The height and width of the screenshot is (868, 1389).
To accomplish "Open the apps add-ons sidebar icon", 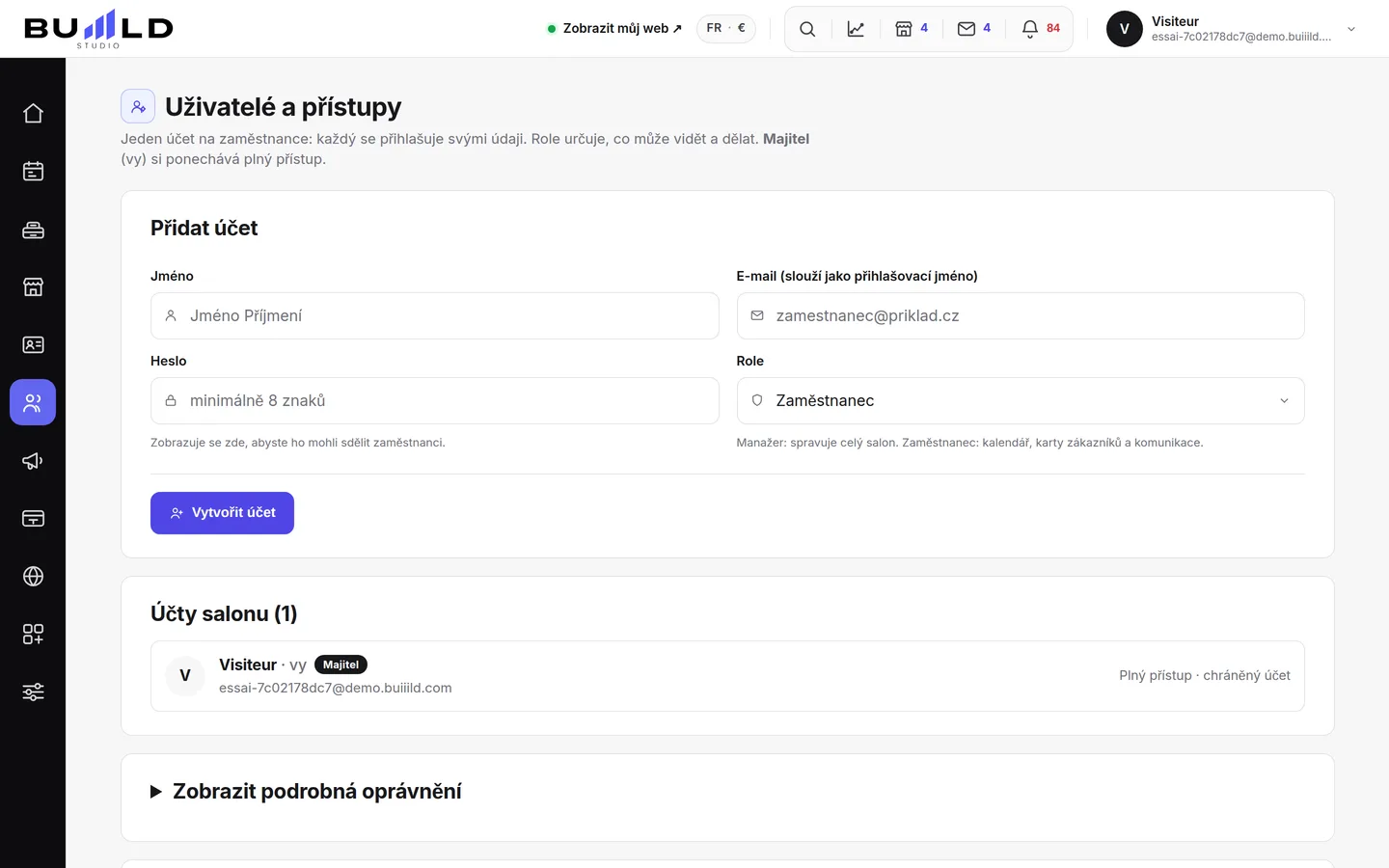I will pos(33,634).
